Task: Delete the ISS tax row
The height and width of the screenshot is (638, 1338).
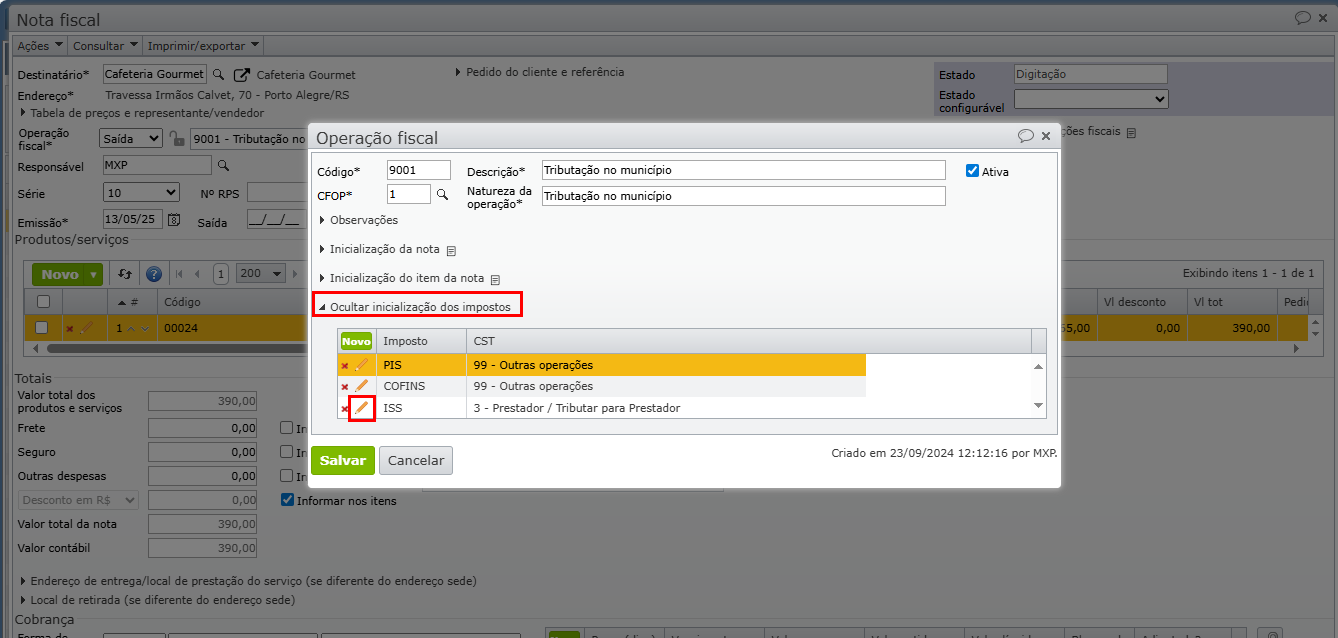Action: point(345,408)
